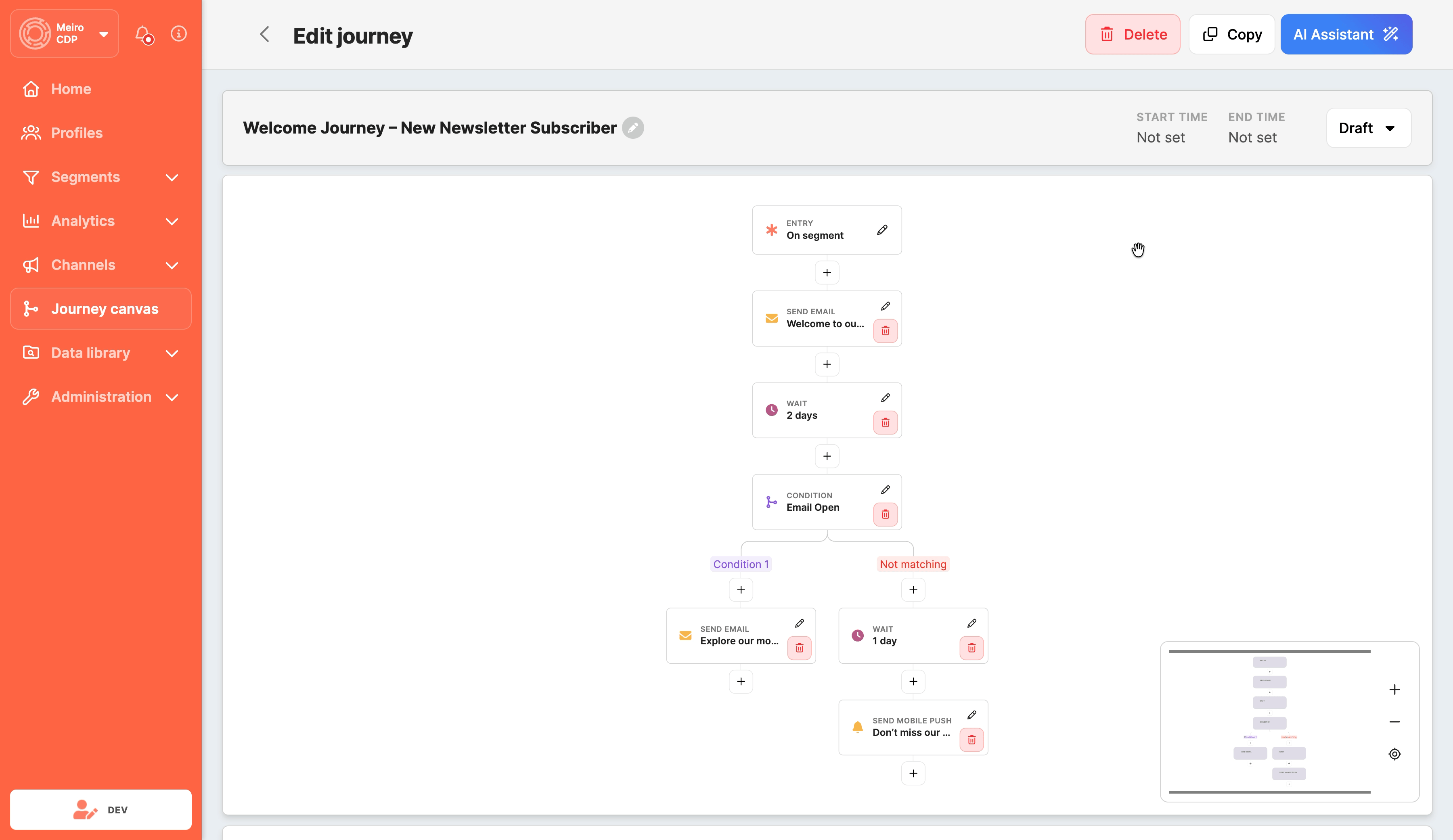
Task: Delete the Wait 2 days node
Action: point(885,422)
